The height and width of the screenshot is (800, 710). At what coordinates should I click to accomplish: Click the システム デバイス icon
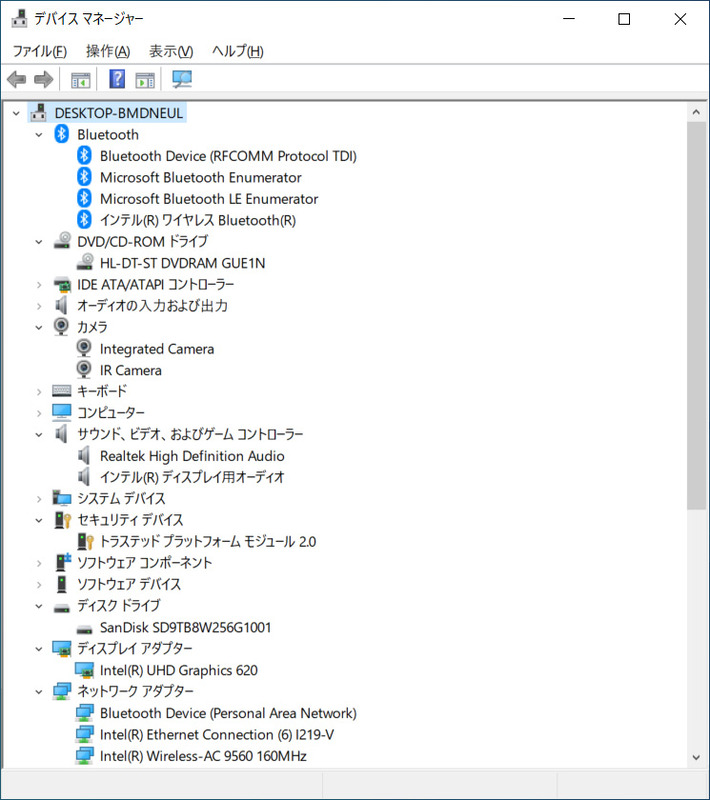pos(62,497)
